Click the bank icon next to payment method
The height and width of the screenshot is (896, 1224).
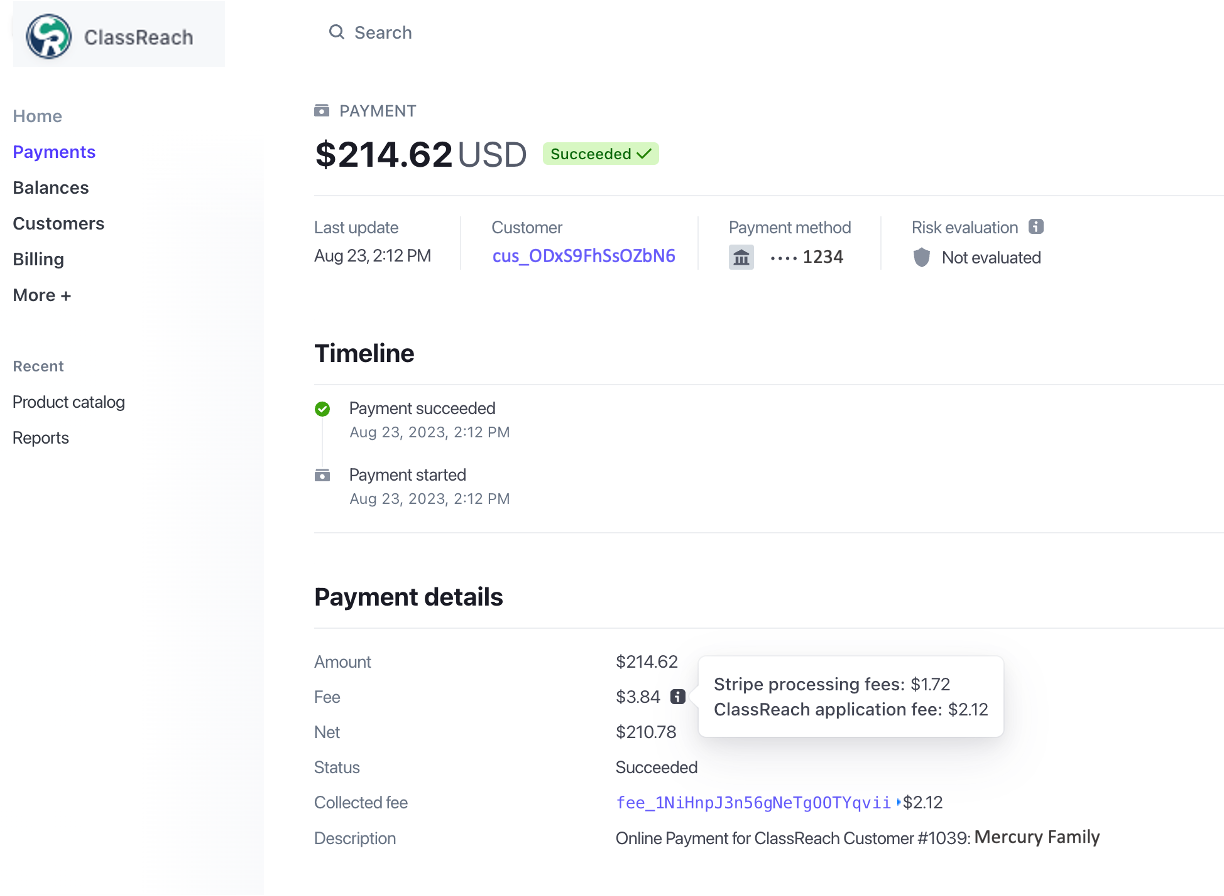[x=741, y=257]
